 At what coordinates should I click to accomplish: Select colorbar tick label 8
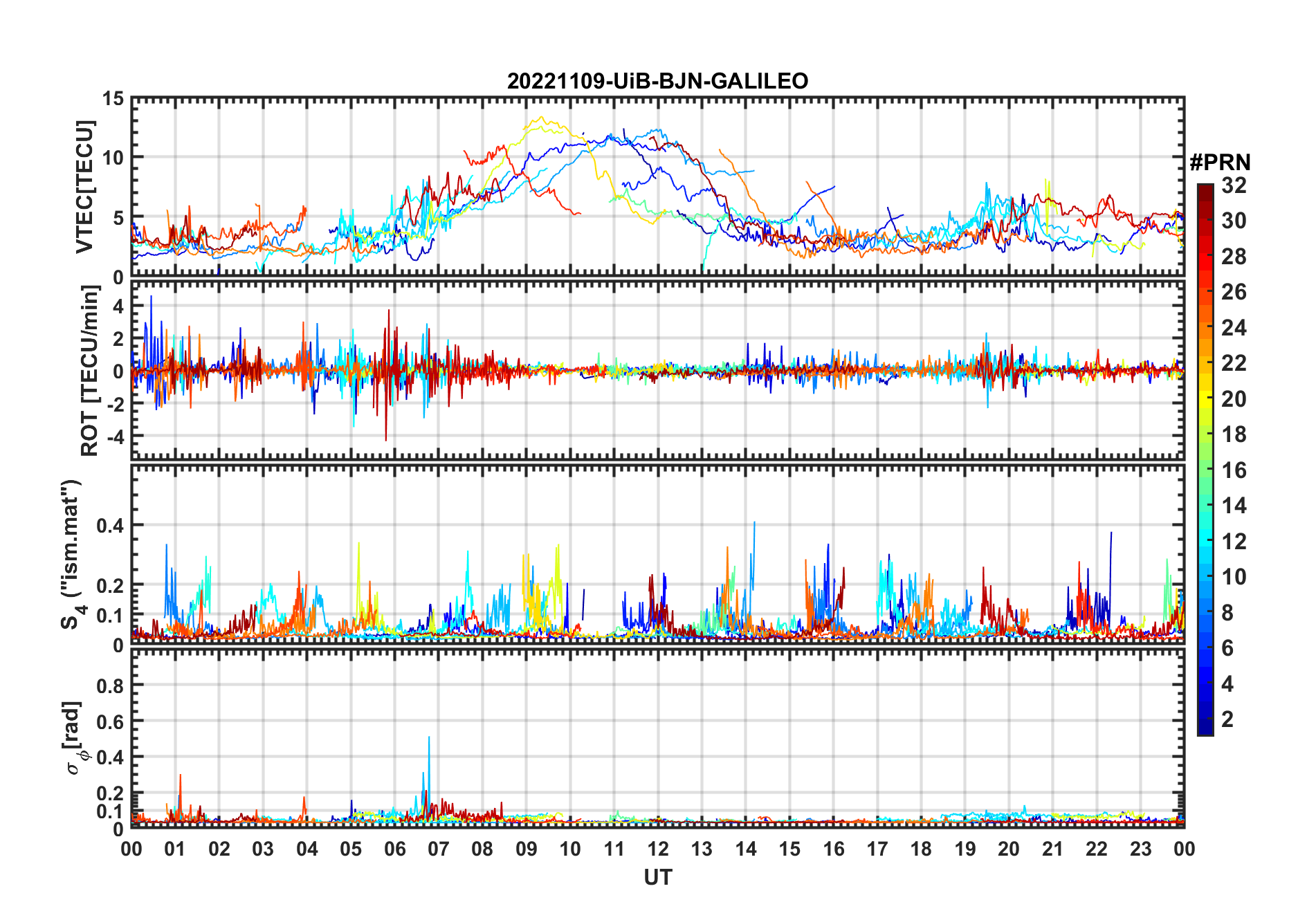coord(1227,612)
